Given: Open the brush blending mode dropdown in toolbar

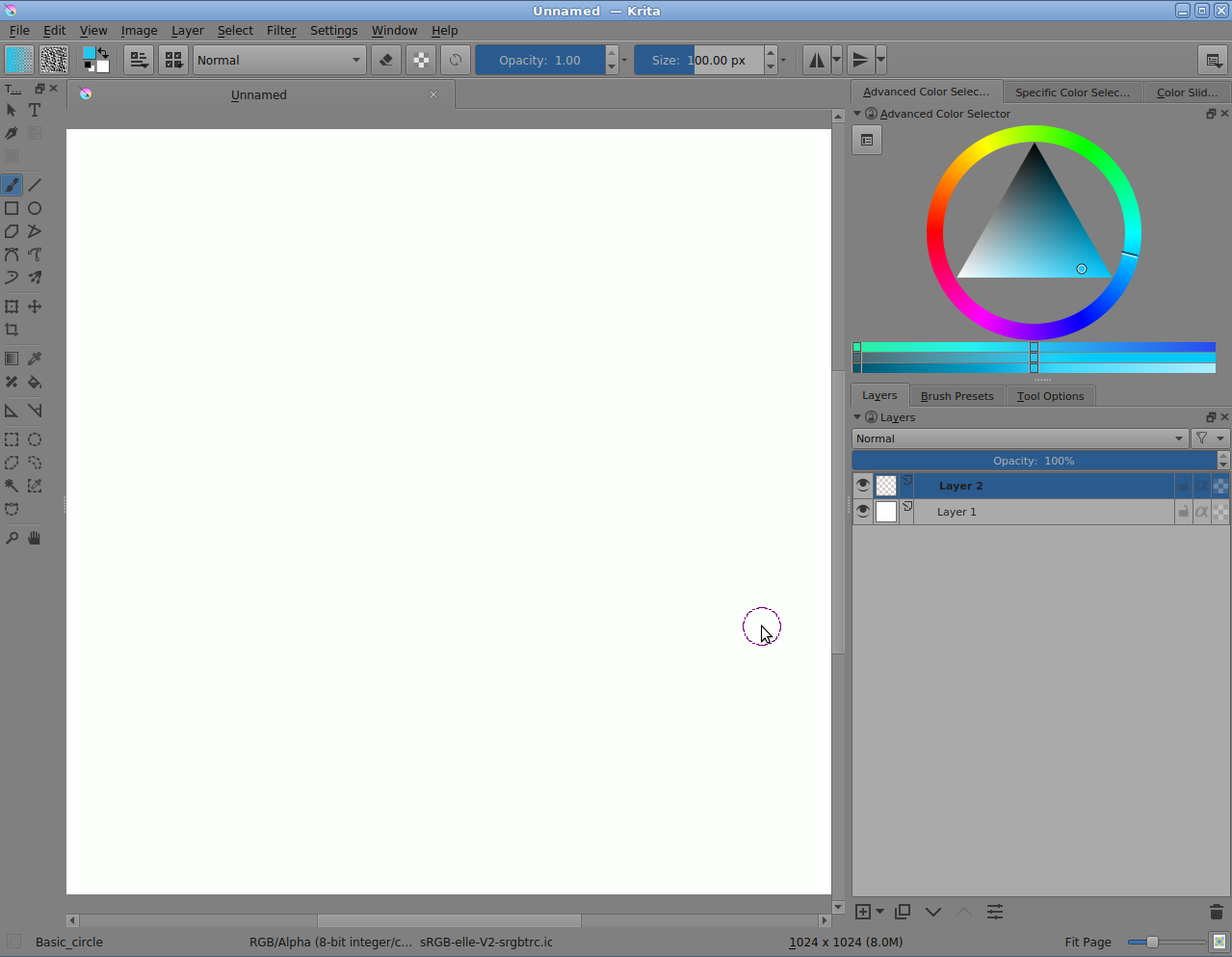Looking at the screenshot, I should tap(278, 60).
